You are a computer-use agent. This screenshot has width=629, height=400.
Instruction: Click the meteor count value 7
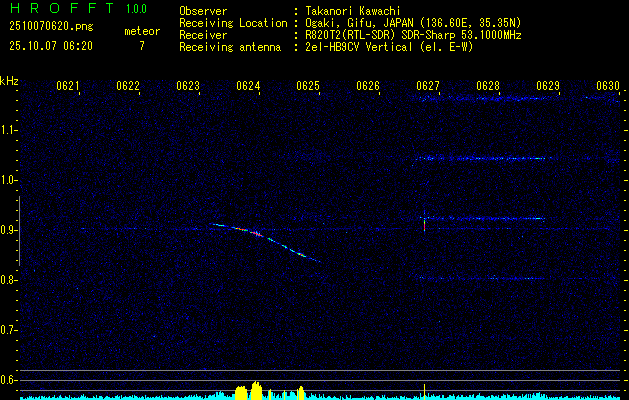pos(142,46)
